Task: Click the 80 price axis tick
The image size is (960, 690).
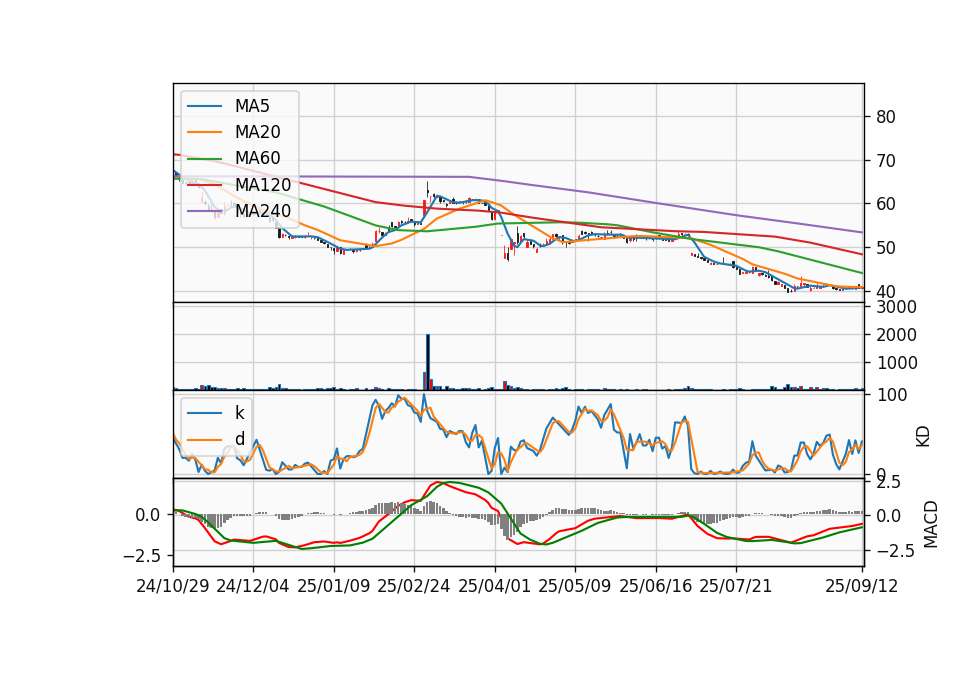Action: tap(885, 117)
